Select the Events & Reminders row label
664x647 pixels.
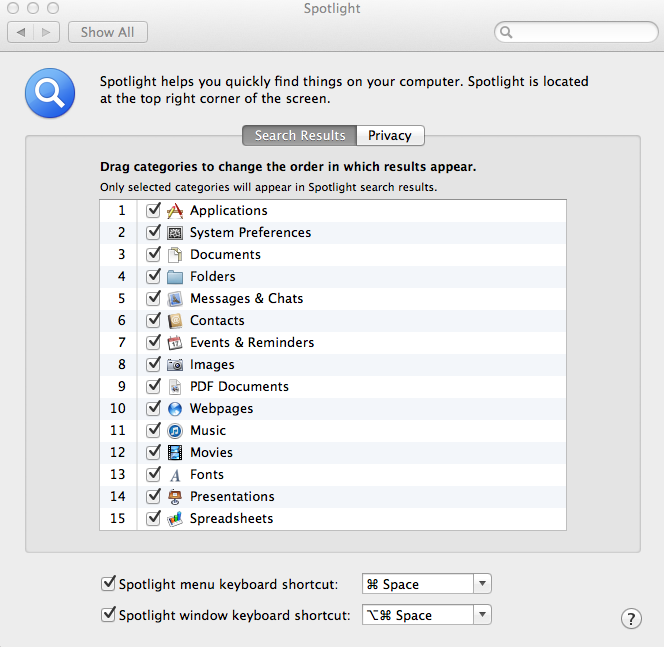click(x=252, y=343)
